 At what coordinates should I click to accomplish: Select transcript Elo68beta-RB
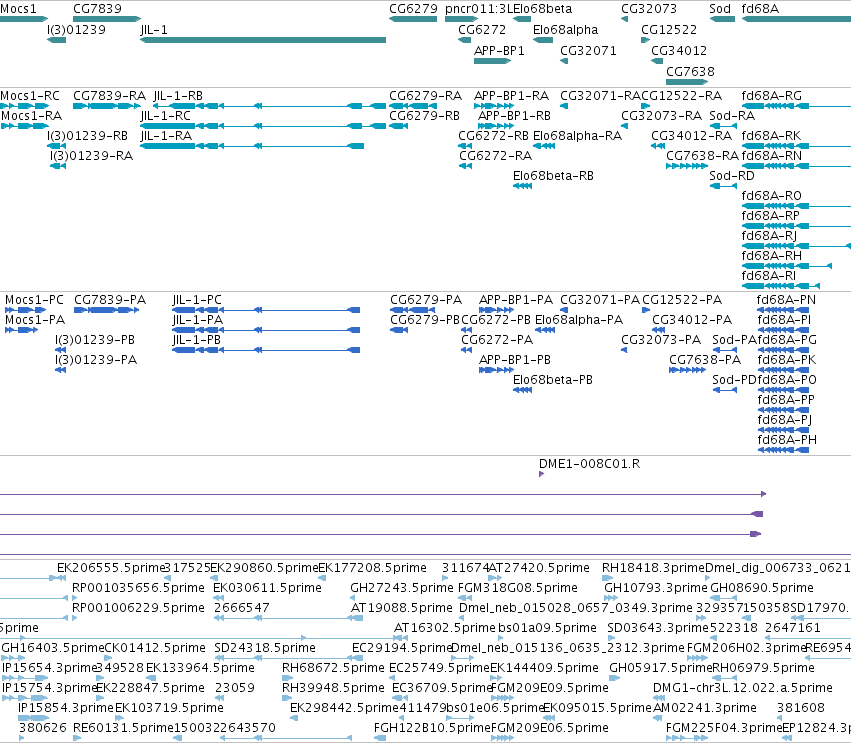pyautogui.click(x=522, y=186)
